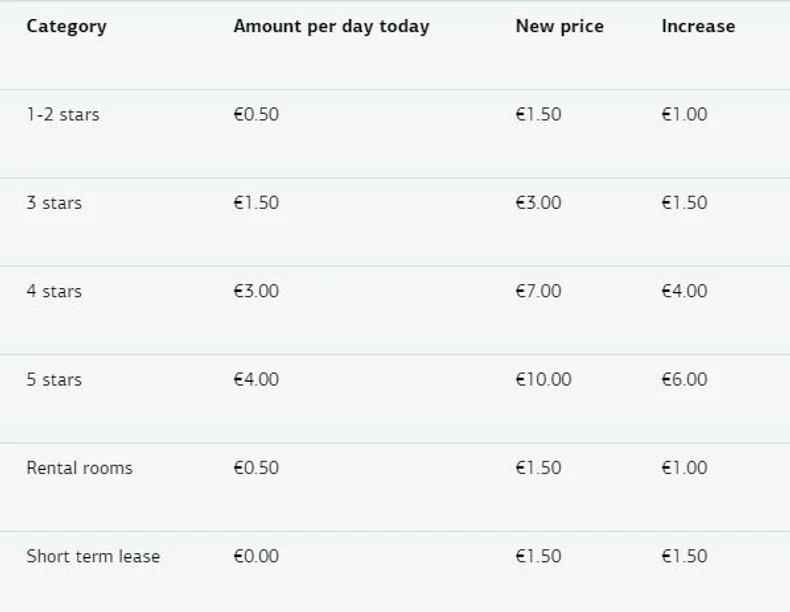This screenshot has width=790, height=612.
Task: Click the Short term lease cell
Action: (x=93, y=556)
